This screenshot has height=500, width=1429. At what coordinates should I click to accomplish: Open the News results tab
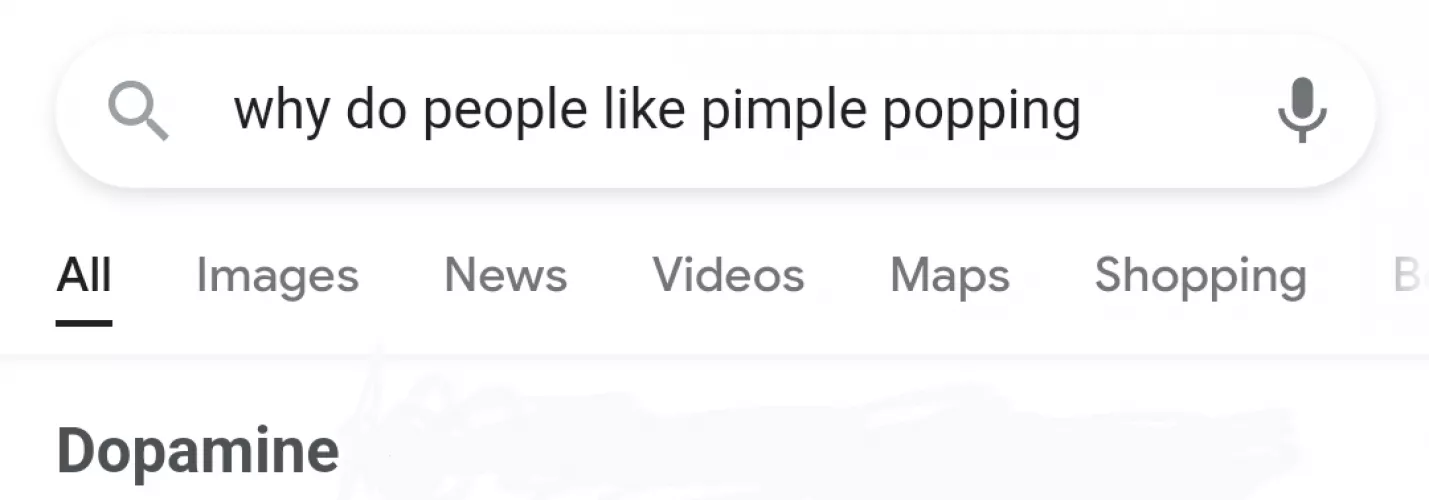pyautogui.click(x=505, y=275)
